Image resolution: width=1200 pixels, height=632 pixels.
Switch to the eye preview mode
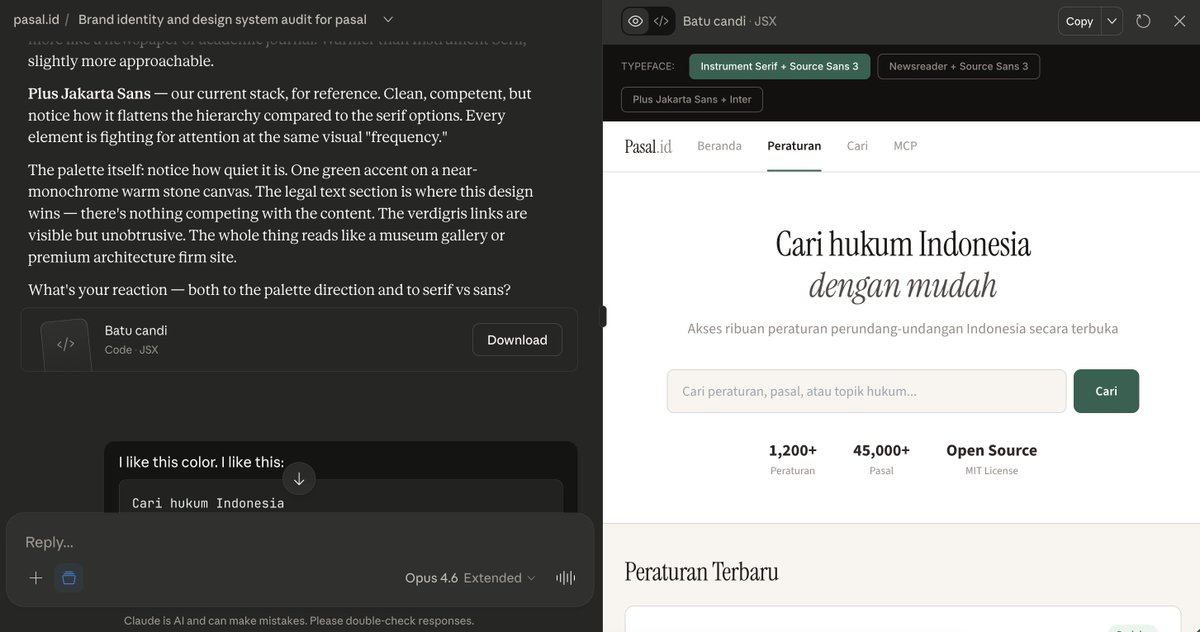click(x=635, y=21)
